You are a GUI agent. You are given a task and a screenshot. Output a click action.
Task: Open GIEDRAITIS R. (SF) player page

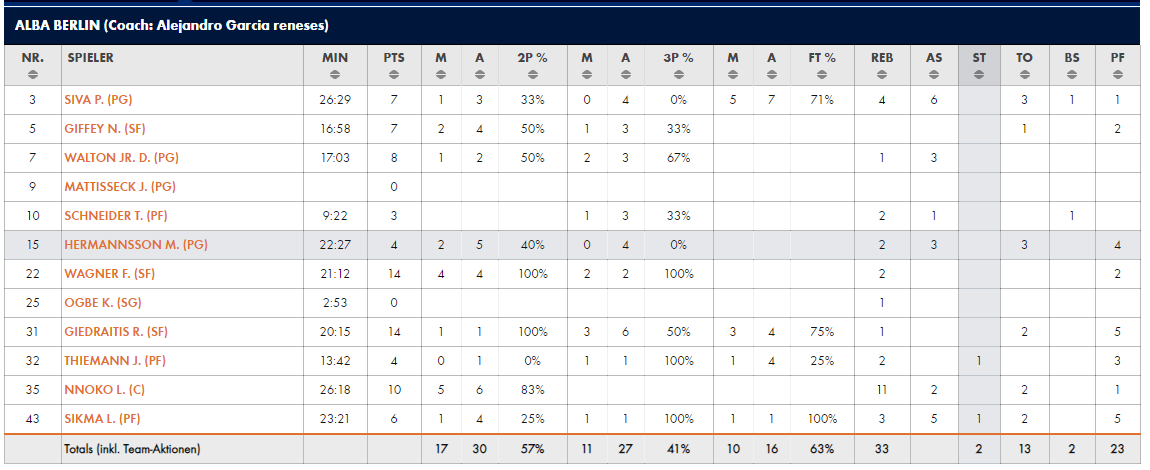coord(117,332)
